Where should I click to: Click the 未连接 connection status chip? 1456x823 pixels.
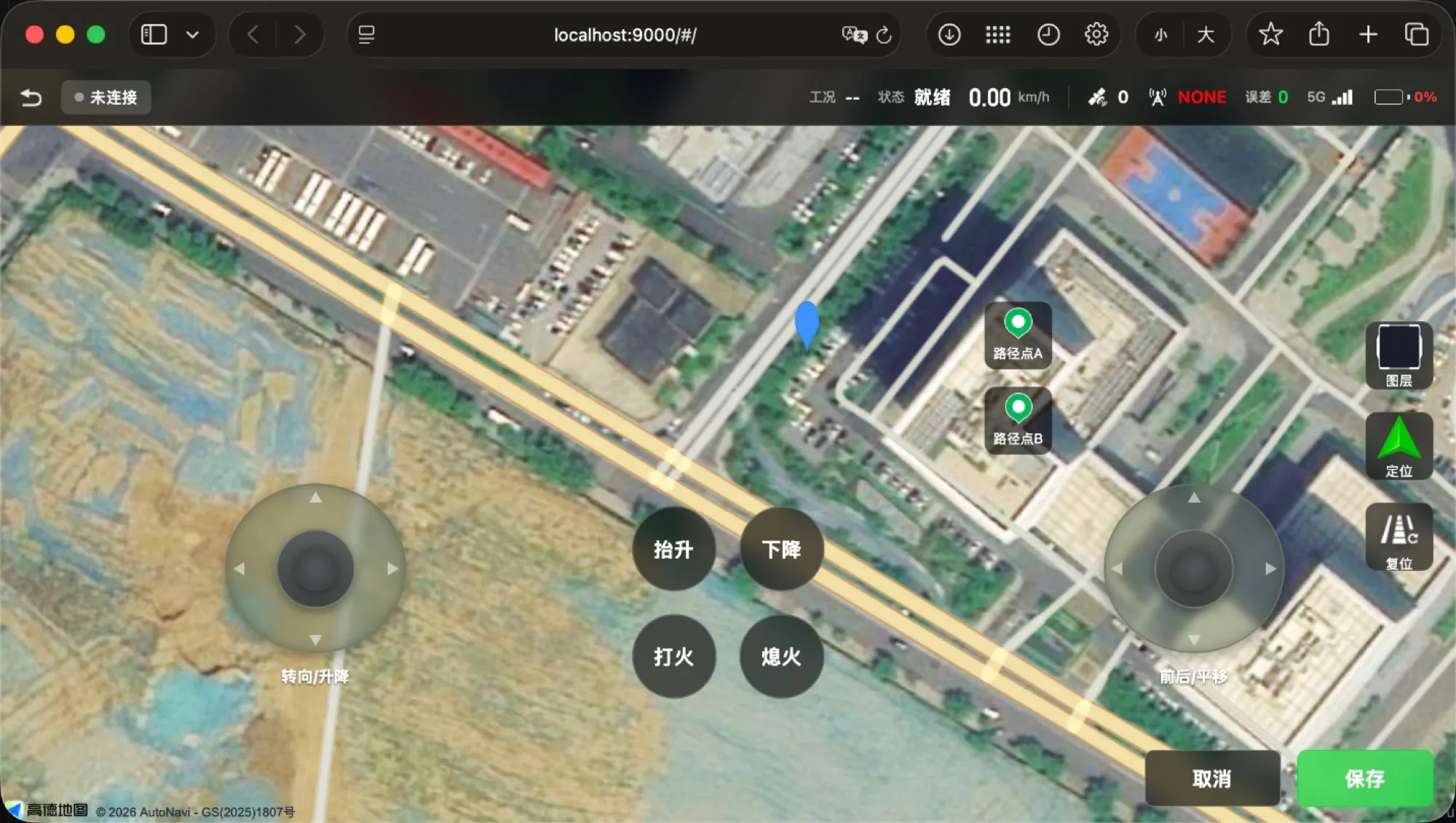point(106,98)
